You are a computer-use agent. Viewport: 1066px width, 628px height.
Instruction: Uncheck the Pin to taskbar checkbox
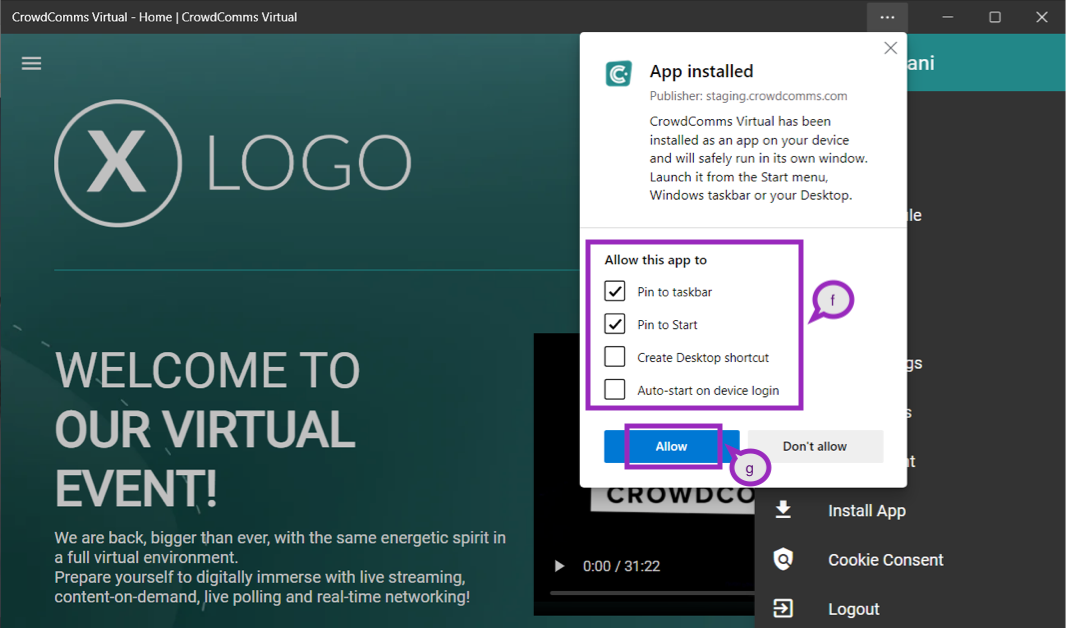[x=615, y=292]
